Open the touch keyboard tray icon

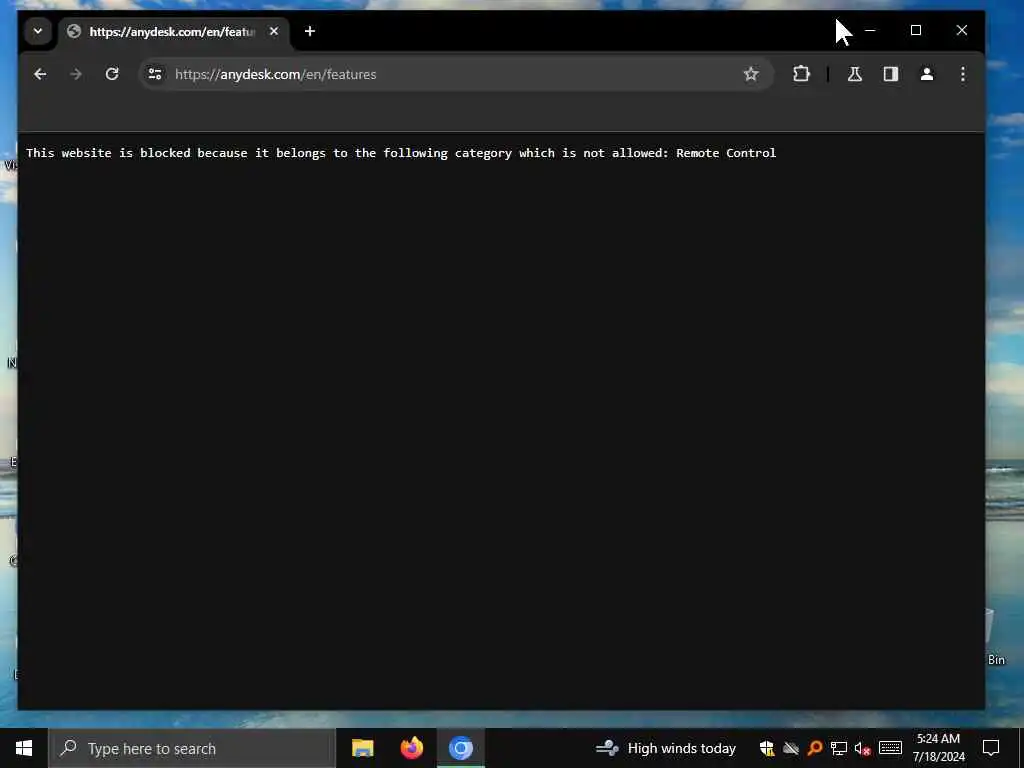click(890, 748)
